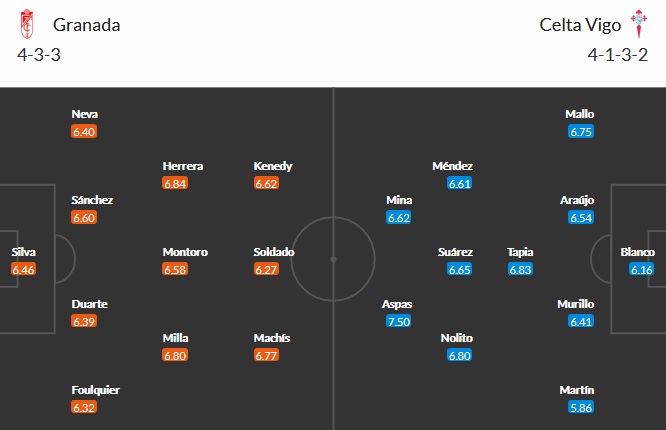Click Tapia's 6.83 rating badge
Viewport: 666px width, 430px height.
(x=520, y=269)
